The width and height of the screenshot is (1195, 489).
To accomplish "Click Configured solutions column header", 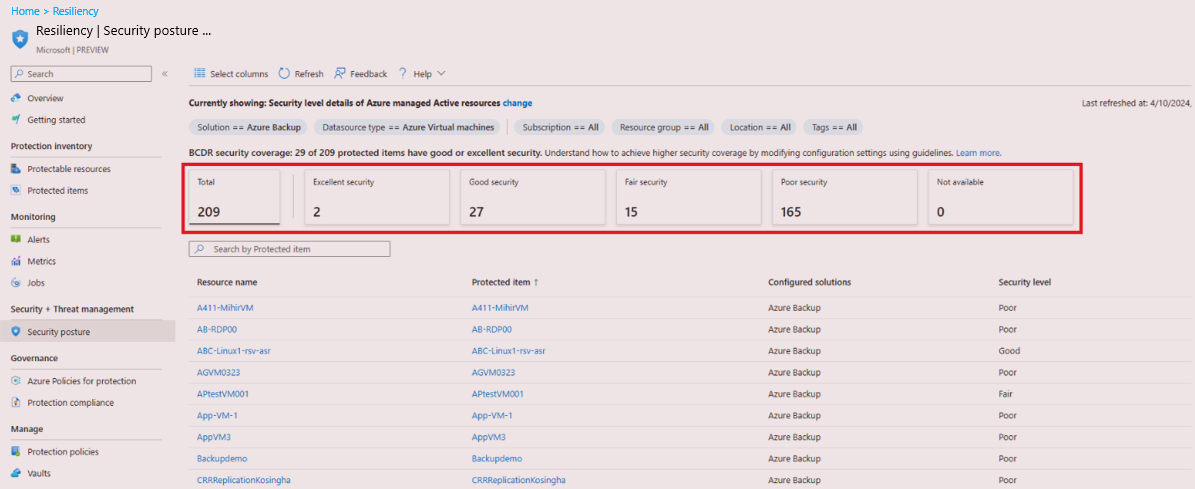I will 809,283.
